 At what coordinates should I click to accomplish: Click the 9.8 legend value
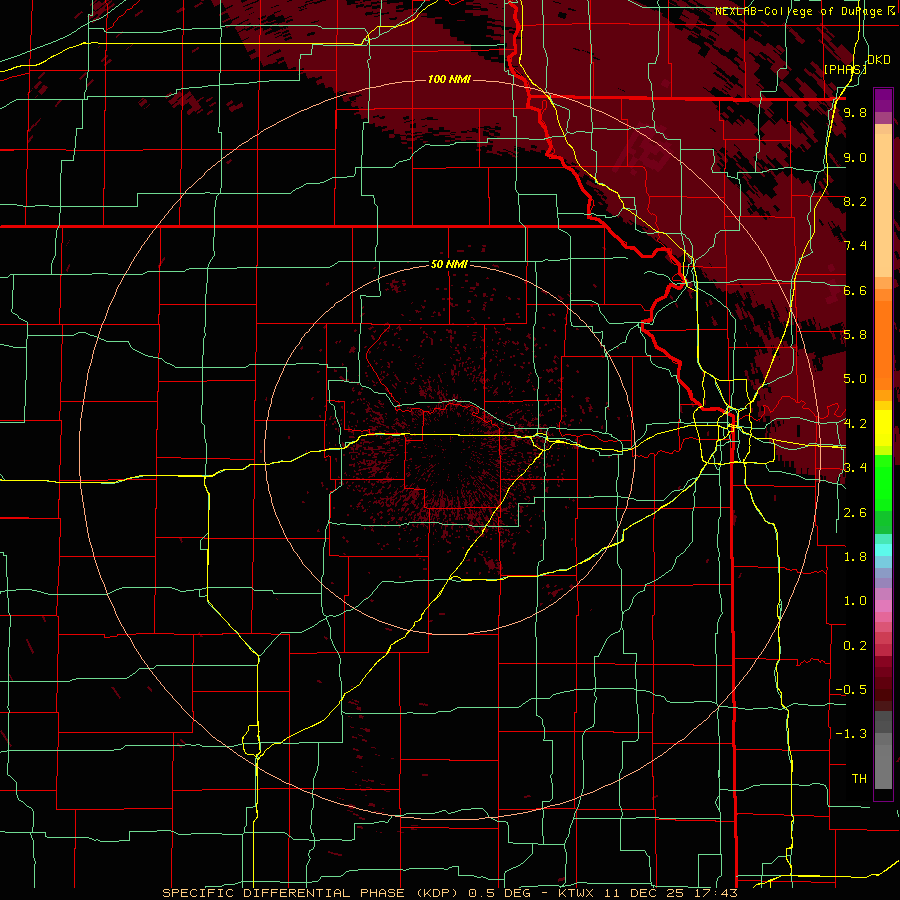[x=855, y=113]
